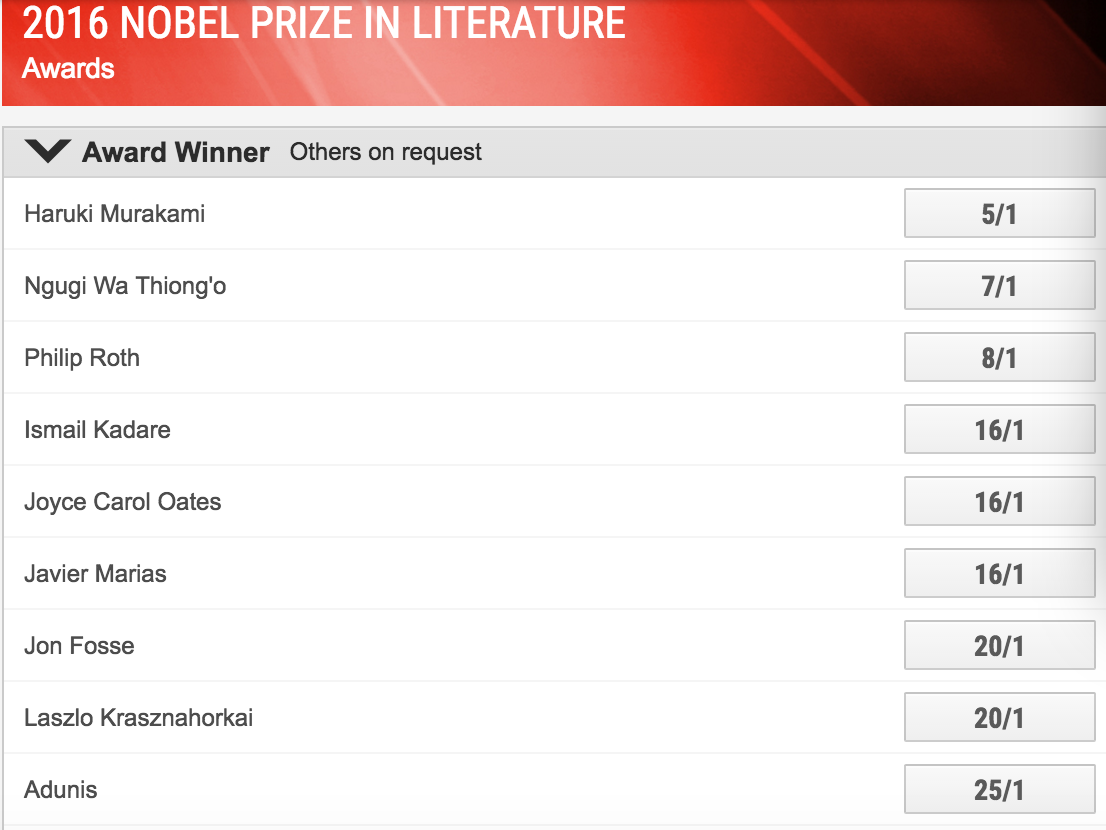Screen dimensions: 1106x830
Task: Pick Laszlo Krasznahorkai at 20/1
Action: point(999,718)
